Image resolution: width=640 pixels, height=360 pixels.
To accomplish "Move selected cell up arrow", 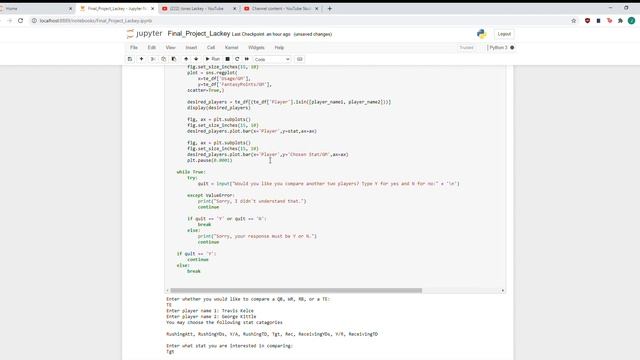I will [186, 59].
